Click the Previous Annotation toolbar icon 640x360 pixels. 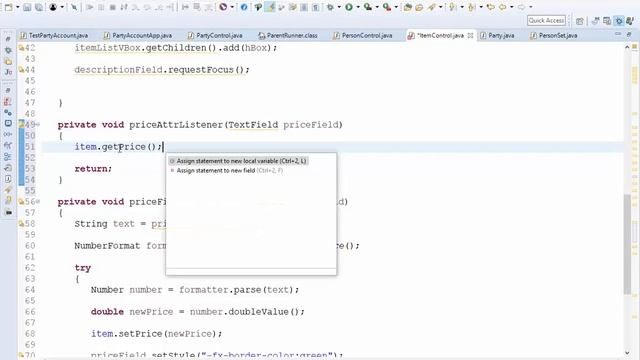pos(472,7)
